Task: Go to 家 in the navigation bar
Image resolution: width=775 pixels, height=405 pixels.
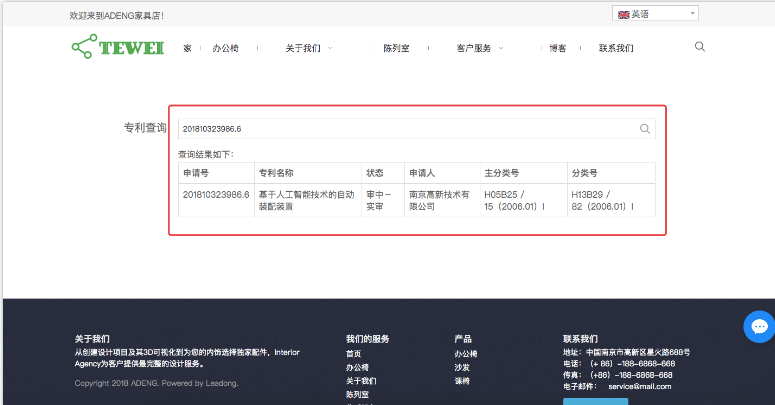Action: click(x=187, y=48)
